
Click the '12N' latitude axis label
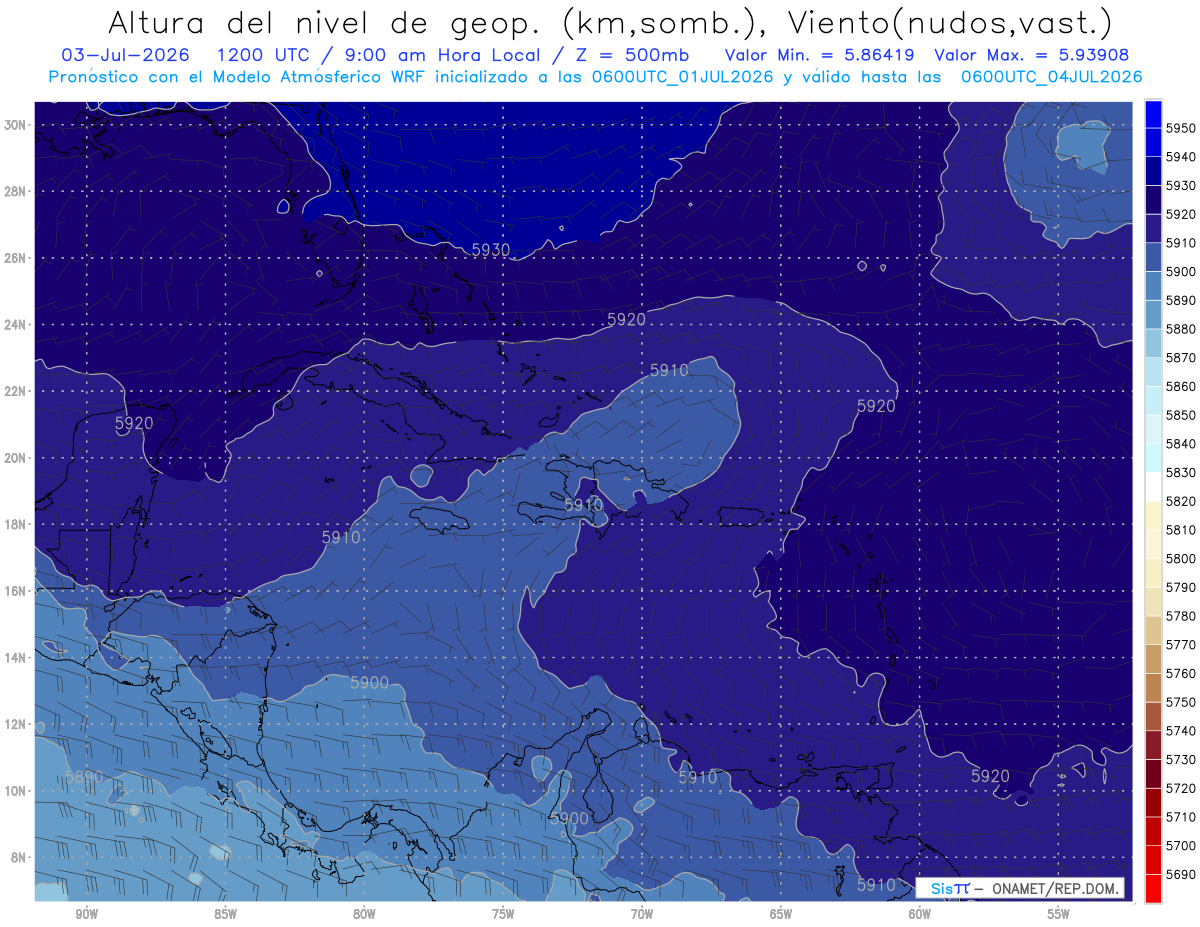pyautogui.click(x=16, y=725)
